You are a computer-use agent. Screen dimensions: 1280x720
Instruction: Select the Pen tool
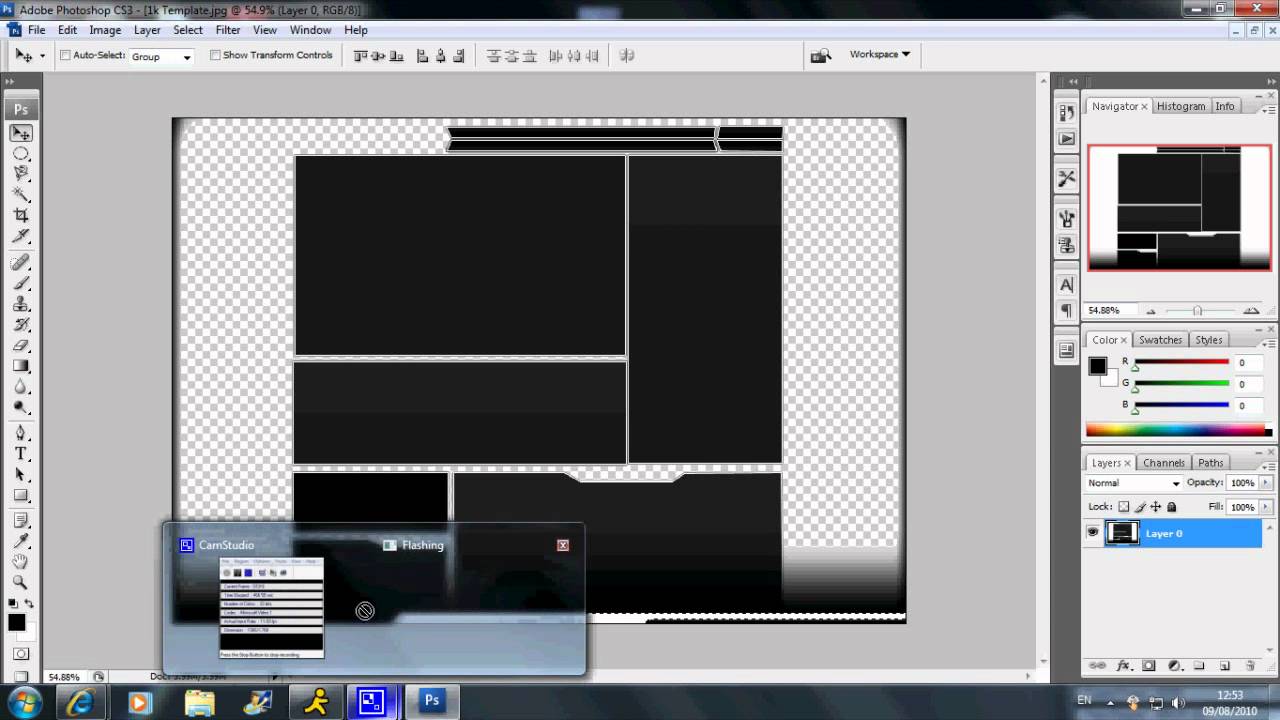[21, 433]
